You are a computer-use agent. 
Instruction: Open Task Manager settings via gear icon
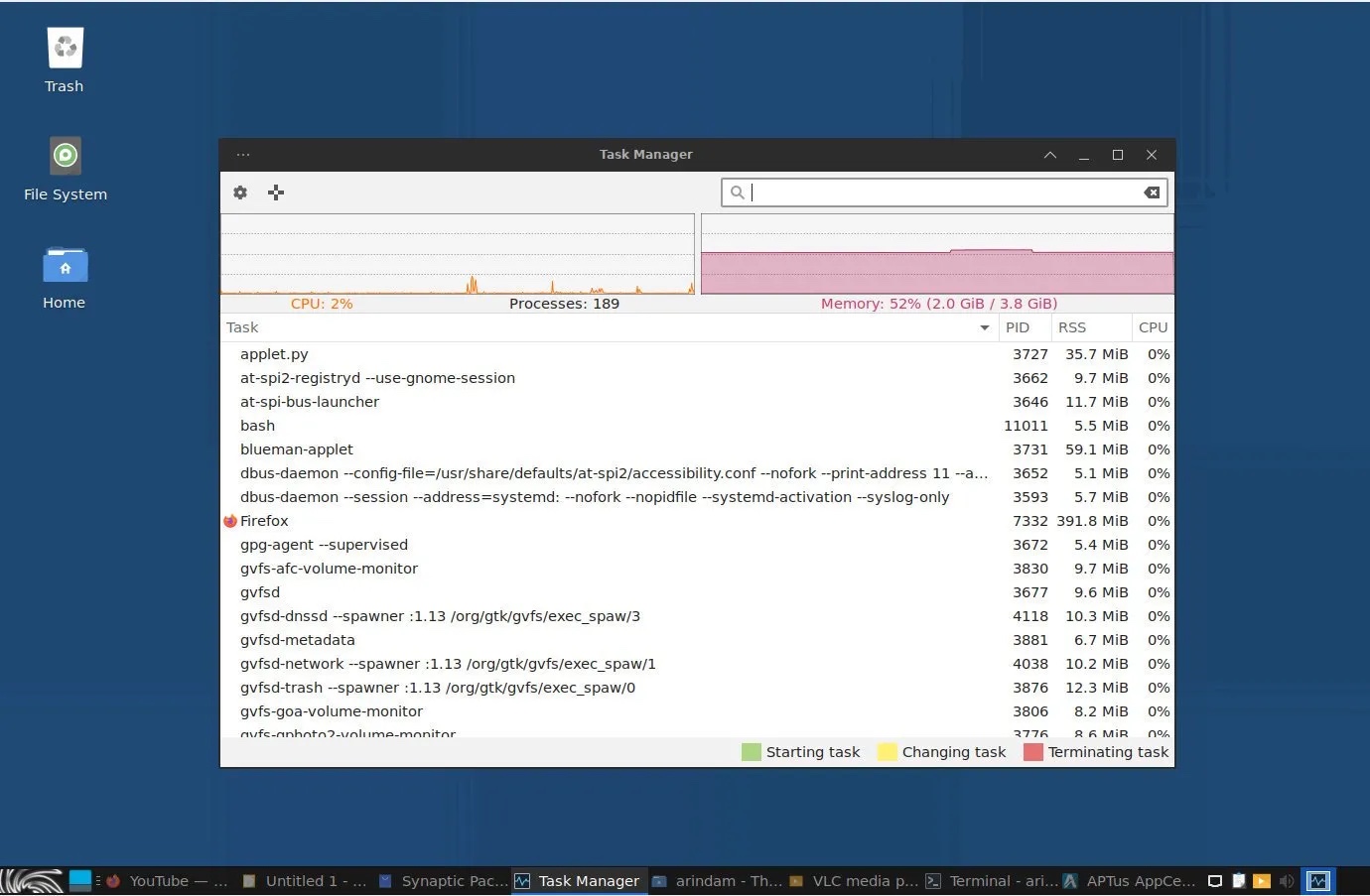click(x=239, y=192)
